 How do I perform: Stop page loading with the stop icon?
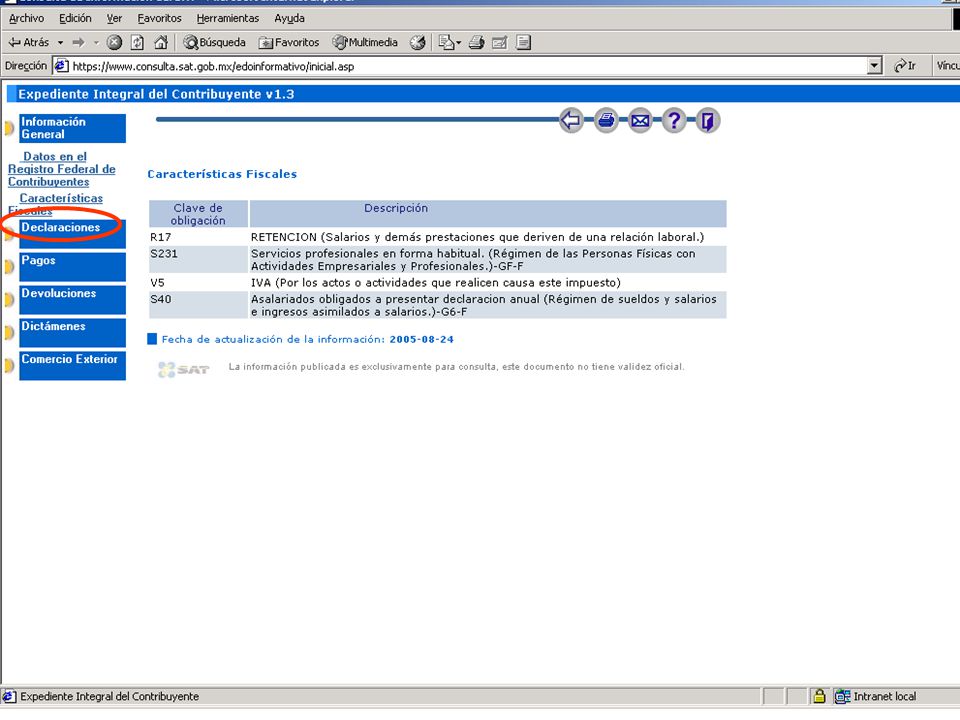114,42
